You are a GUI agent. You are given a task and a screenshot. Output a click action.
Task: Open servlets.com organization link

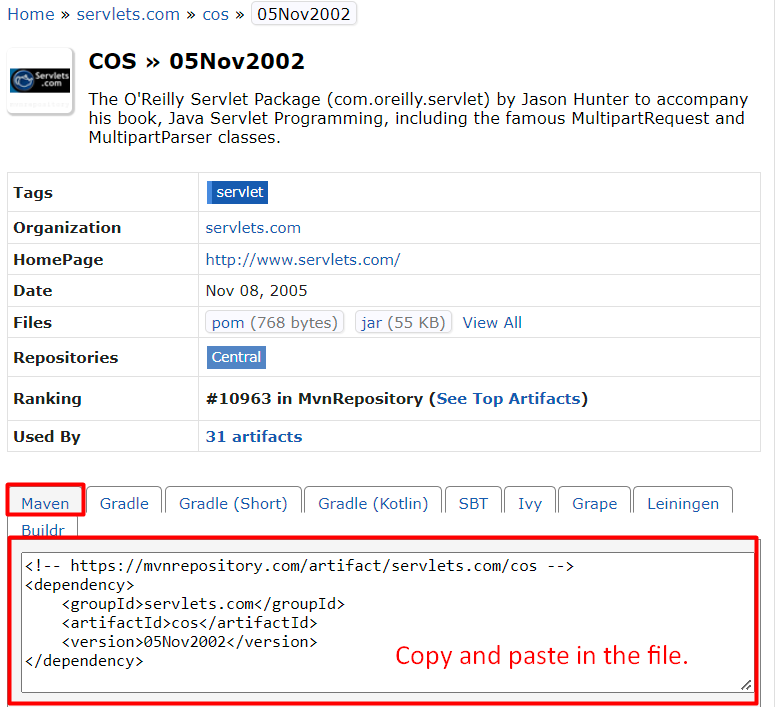pyautogui.click(x=253, y=228)
